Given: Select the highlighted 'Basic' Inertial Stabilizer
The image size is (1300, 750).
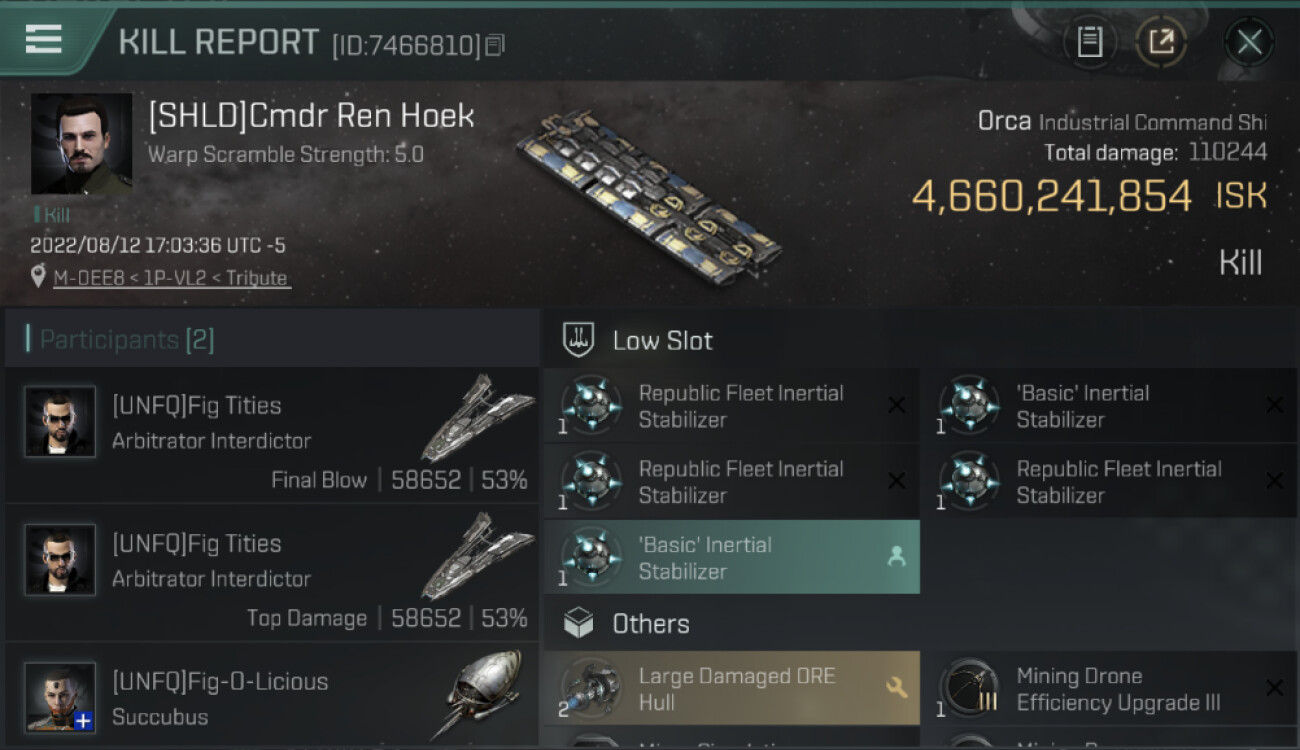Looking at the screenshot, I should (x=731, y=558).
